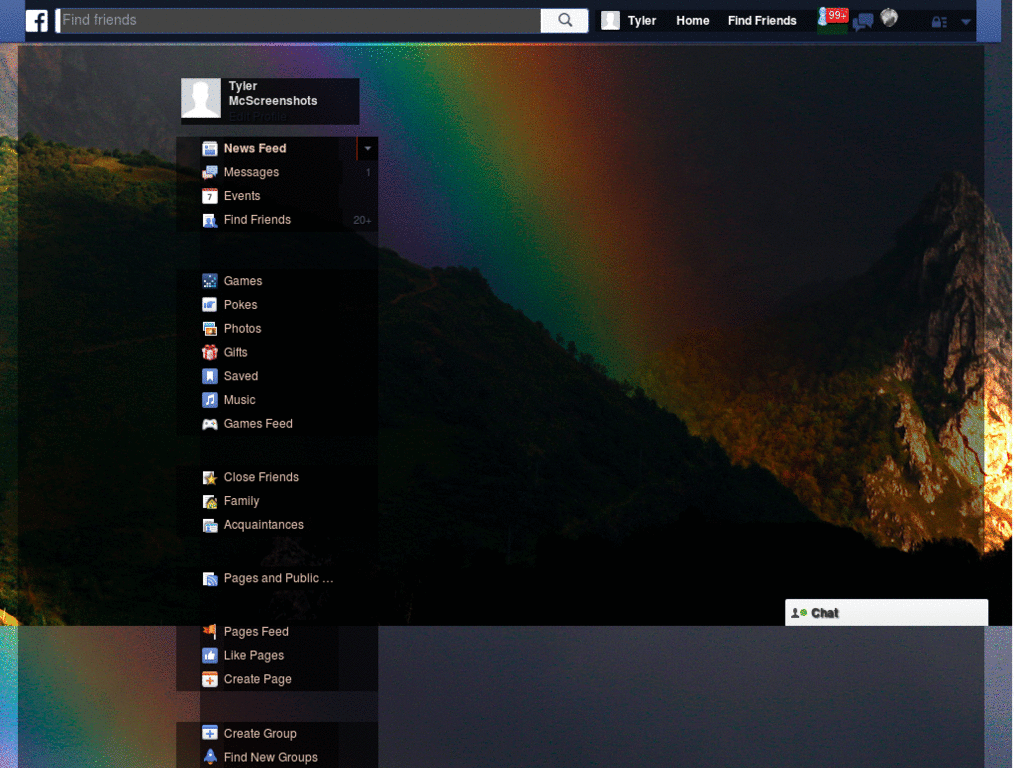This screenshot has width=1024, height=768.
Task: Open the Music section icon
Action: pos(210,400)
